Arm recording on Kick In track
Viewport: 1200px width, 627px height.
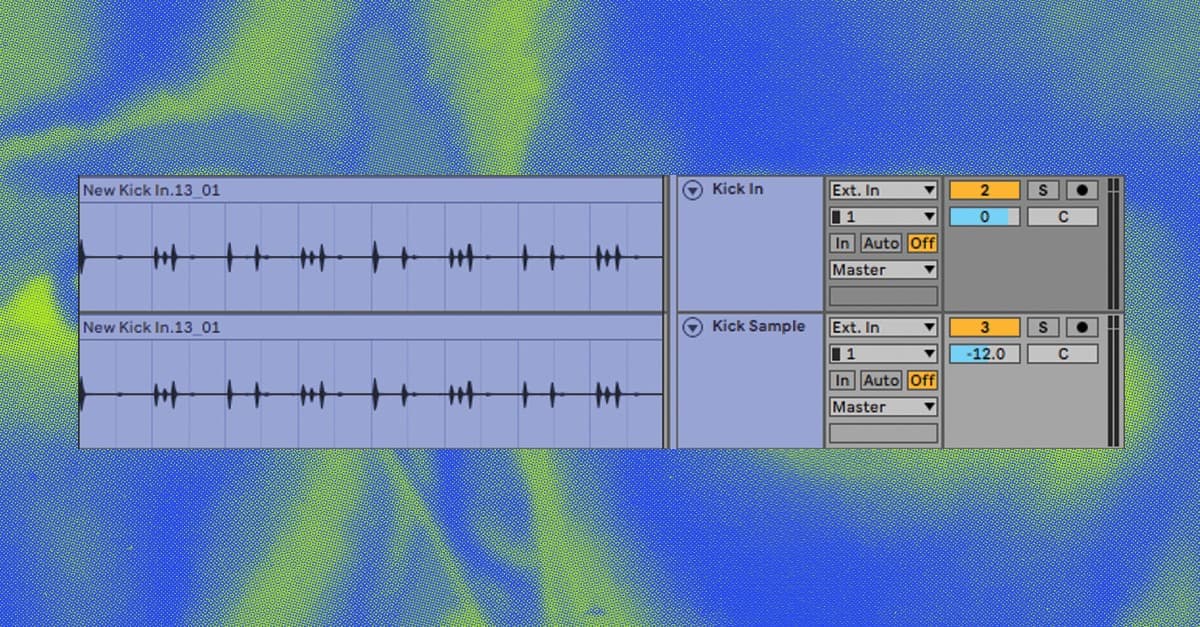pos(1081,190)
